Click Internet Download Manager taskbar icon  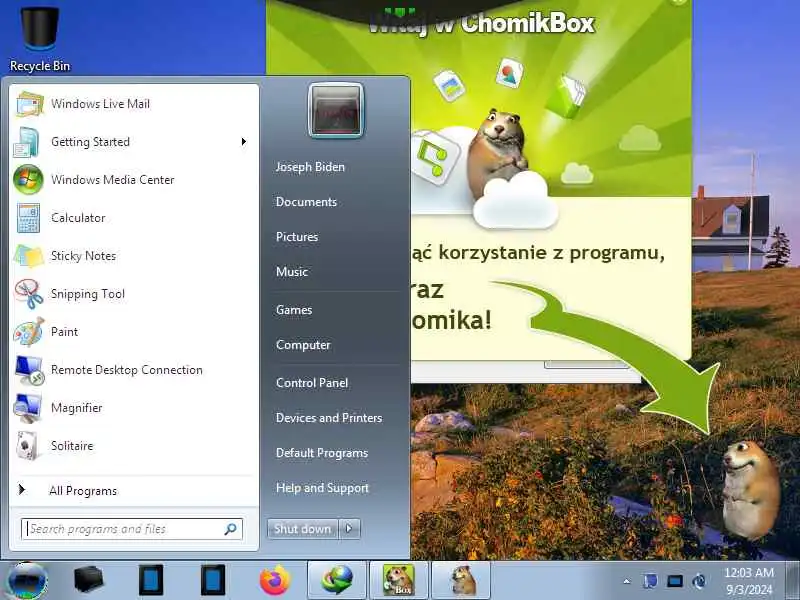point(337,581)
